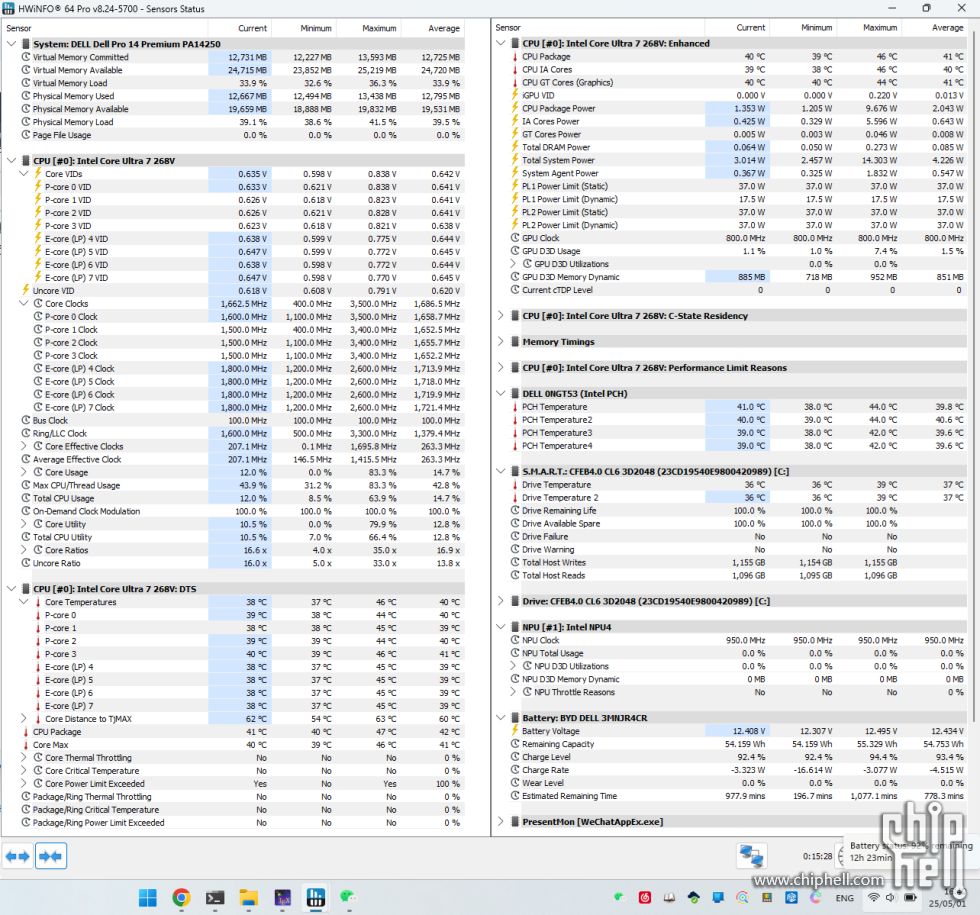The width and height of the screenshot is (980, 915).
Task: Collapse the Battery: BYD DELL 3MNJR4CR group
Action: pyautogui.click(x=501, y=718)
